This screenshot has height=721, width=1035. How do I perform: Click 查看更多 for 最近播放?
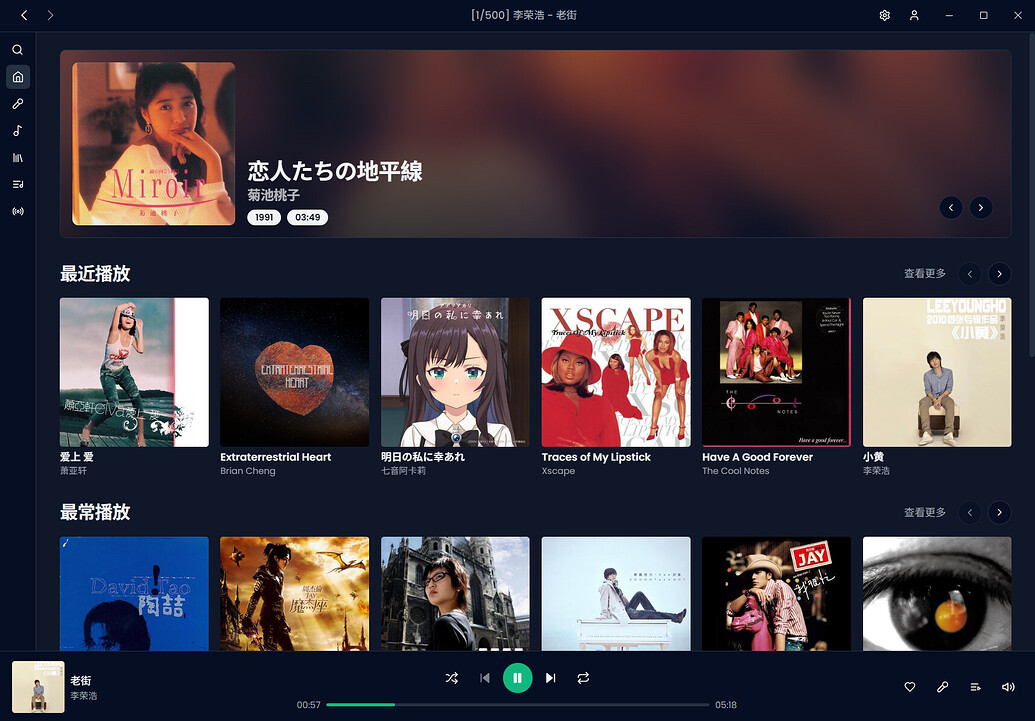925,273
